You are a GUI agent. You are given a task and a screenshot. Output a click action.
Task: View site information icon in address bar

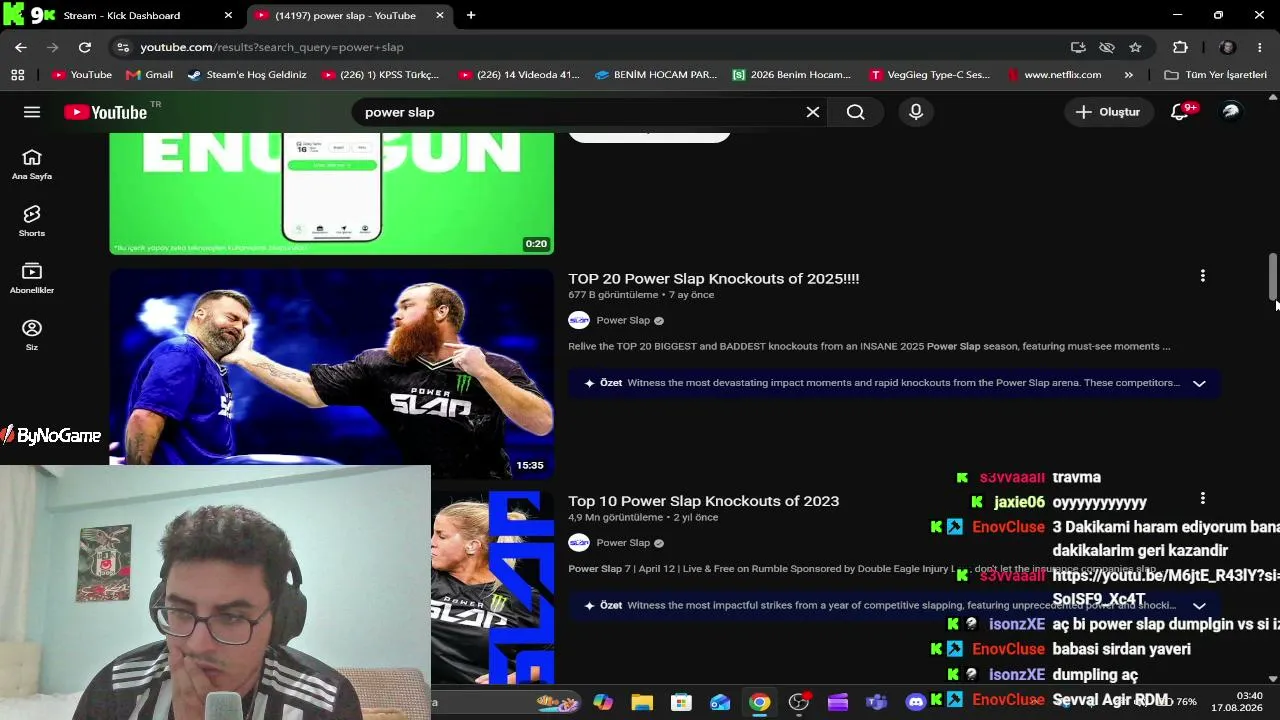tap(122, 47)
